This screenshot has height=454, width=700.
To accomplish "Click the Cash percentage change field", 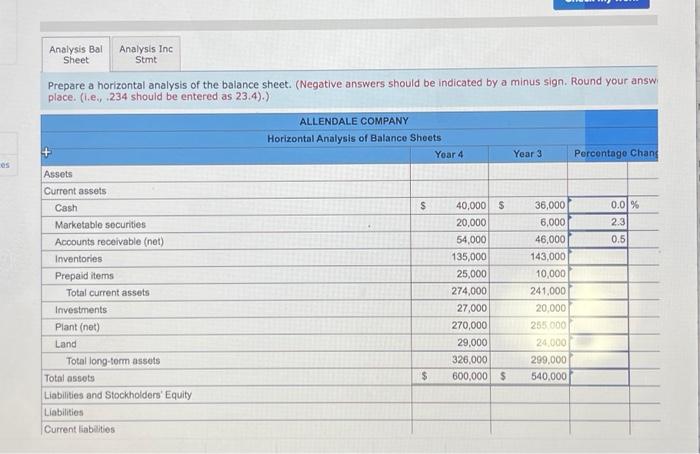I will (x=599, y=205).
